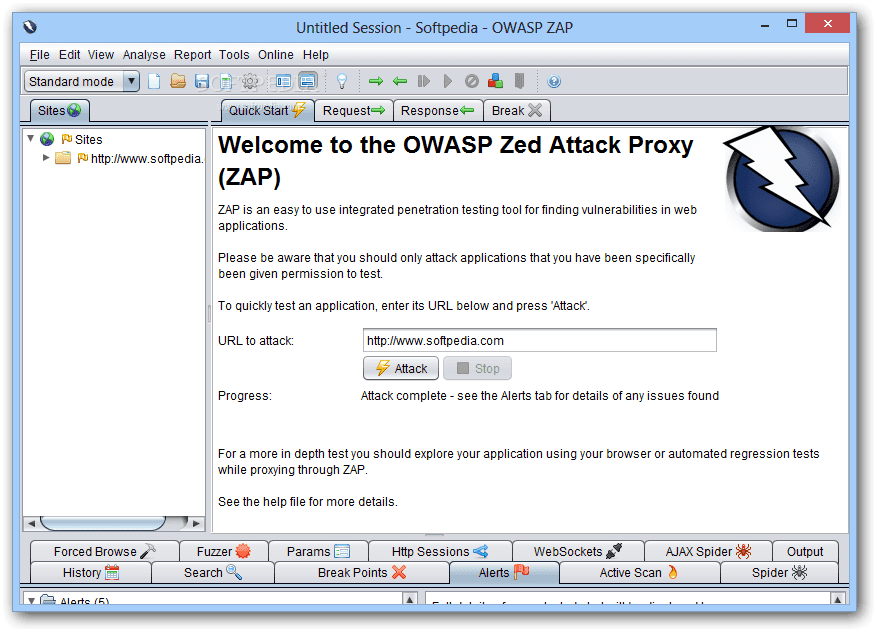Click the gray door toolbar icon
The image size is (877, 632).
[x=520, y=82]
